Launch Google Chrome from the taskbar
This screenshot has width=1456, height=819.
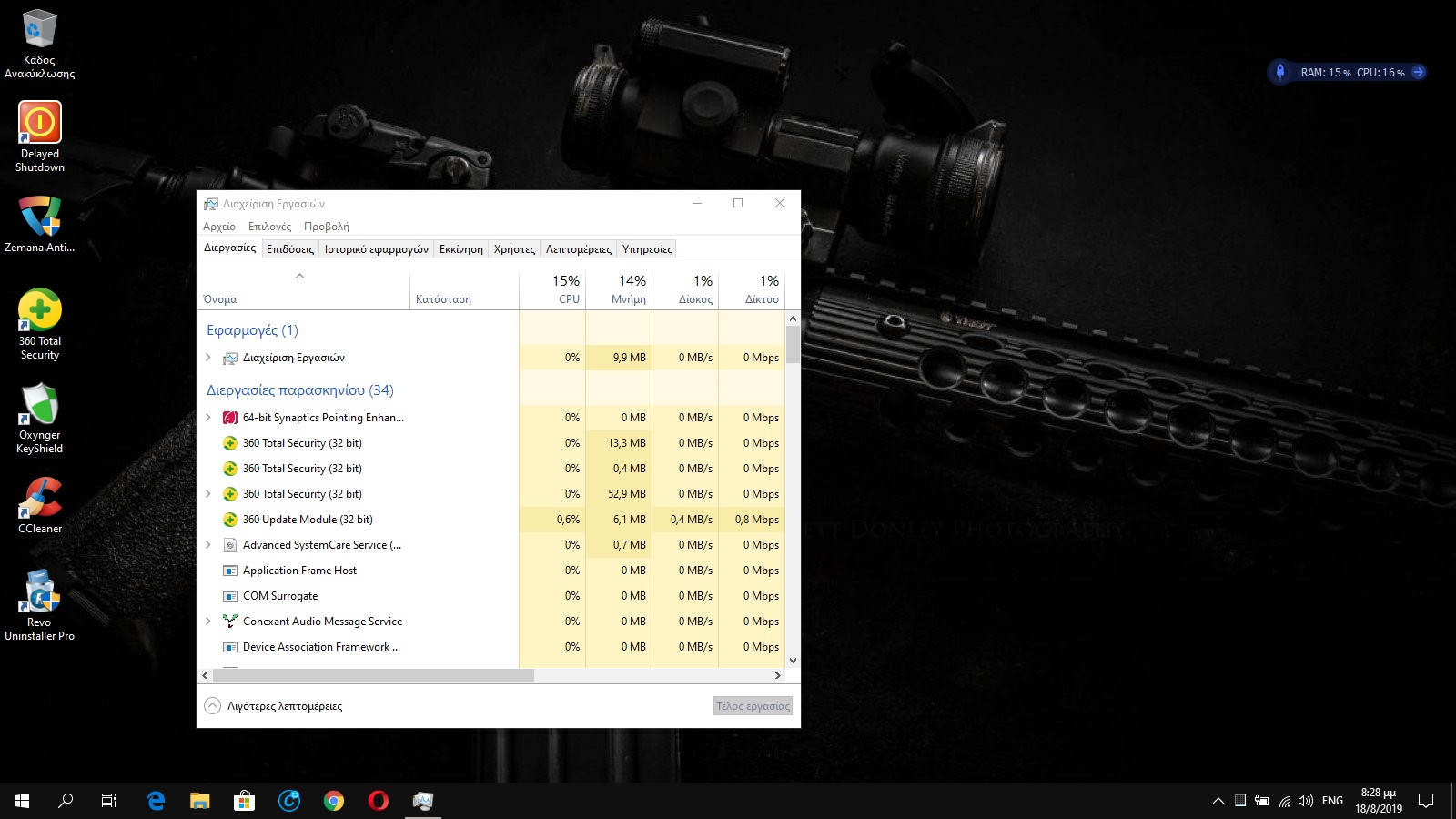[x=334, y=801]
